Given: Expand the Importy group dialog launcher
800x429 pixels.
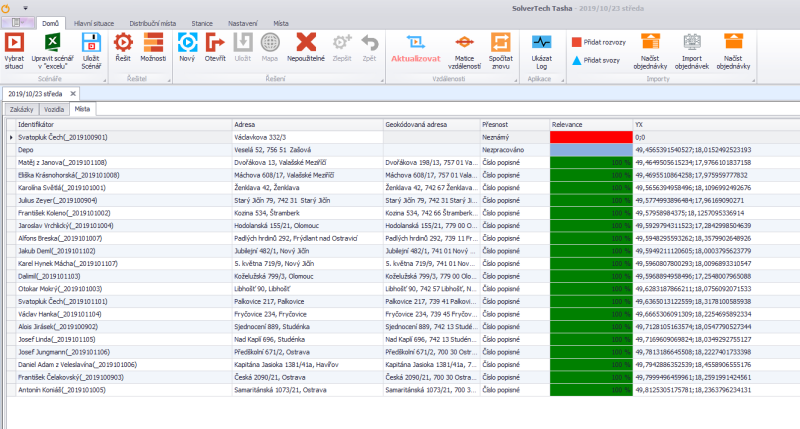Looking at the screenshot, I should [753, 80].
